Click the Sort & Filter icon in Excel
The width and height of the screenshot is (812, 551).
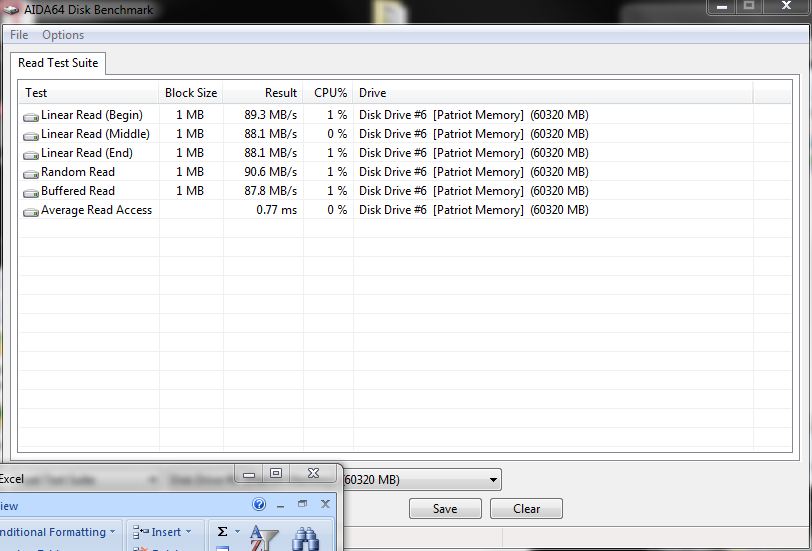click(263, 538)
